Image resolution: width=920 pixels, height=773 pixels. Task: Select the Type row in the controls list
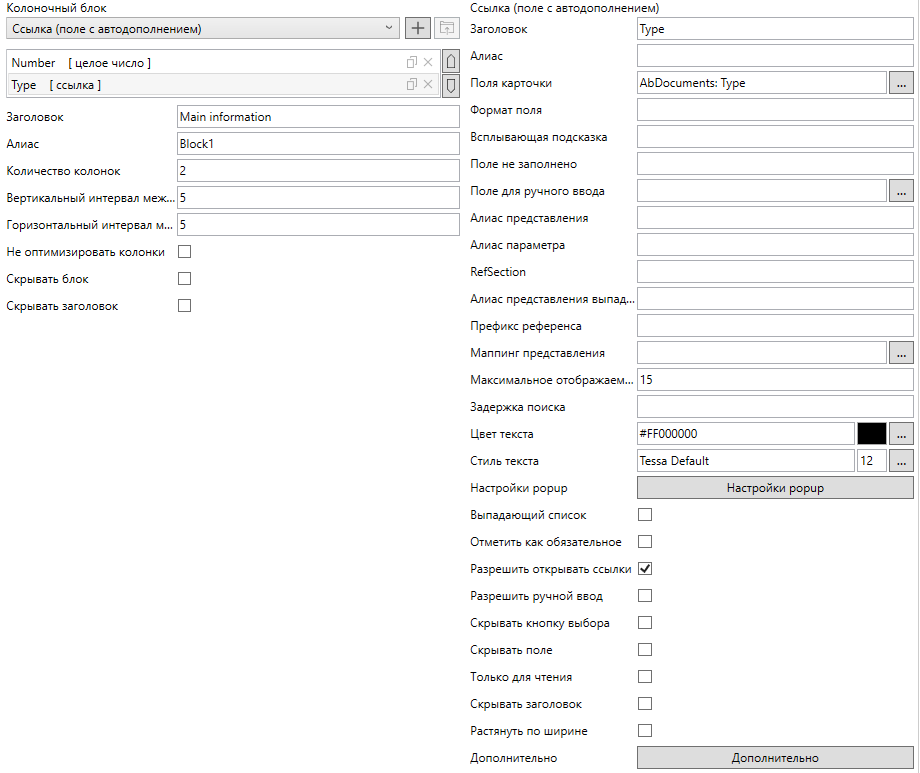pos(200,85)
